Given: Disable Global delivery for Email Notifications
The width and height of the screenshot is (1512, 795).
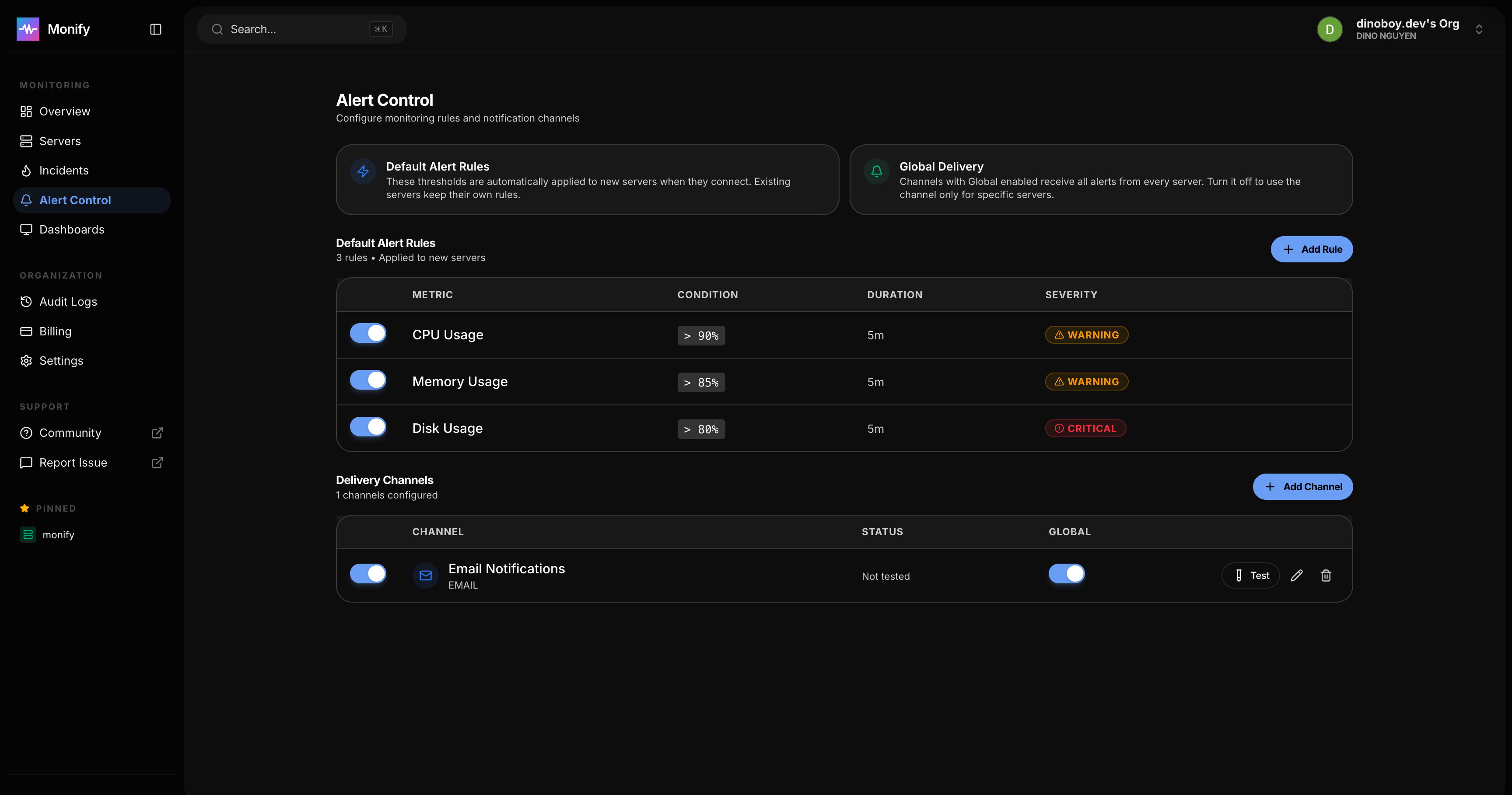Looking at the screenshot, I should 1067,573.
